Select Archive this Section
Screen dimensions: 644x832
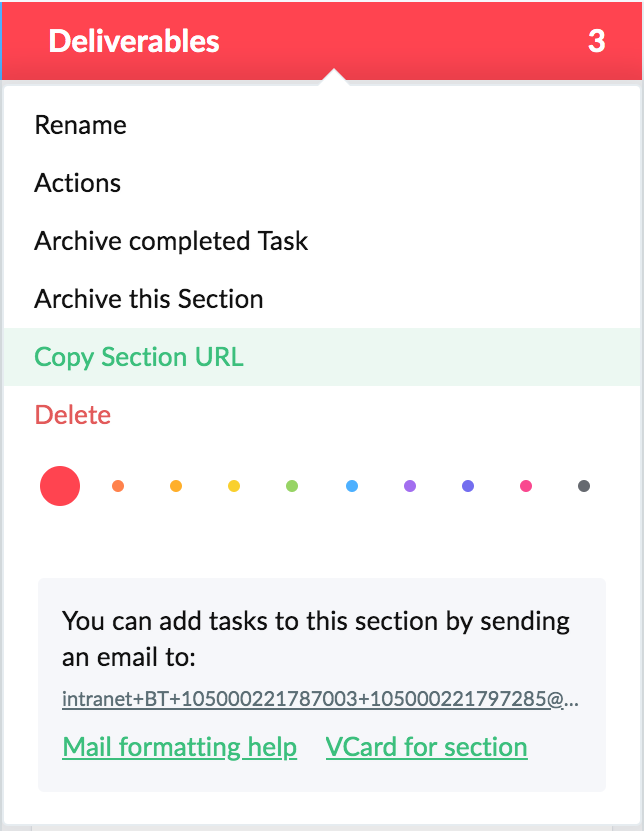pyautogui.click(x=321, y=299)
